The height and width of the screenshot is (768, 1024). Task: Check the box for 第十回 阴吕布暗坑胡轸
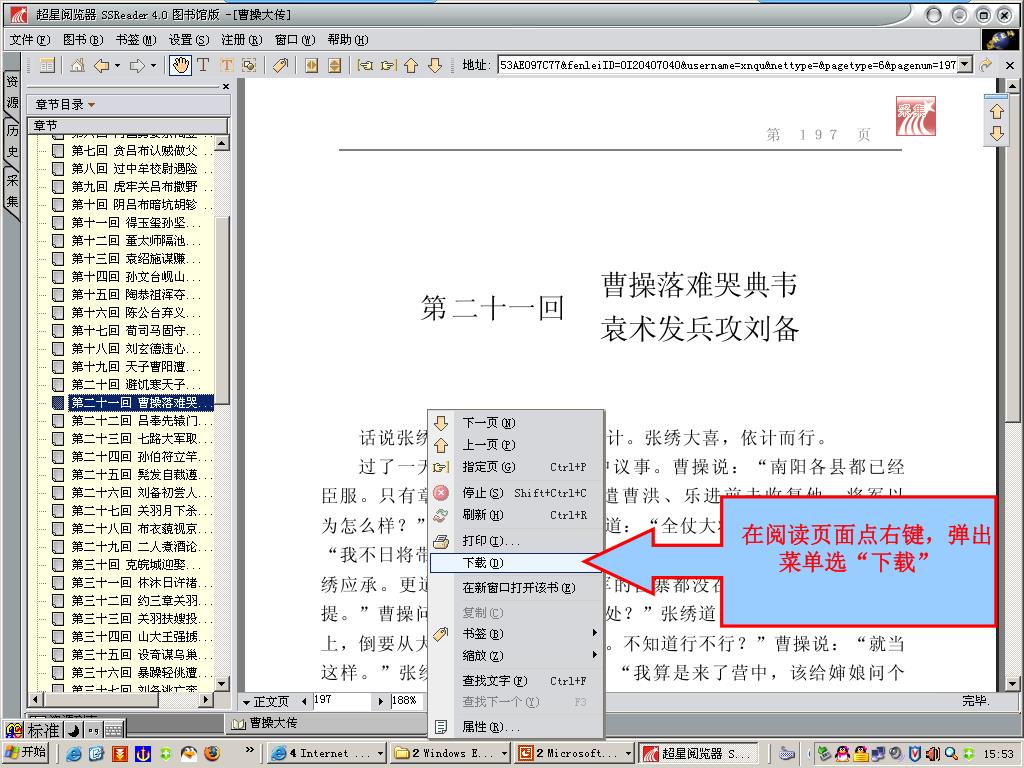(58, 204)
